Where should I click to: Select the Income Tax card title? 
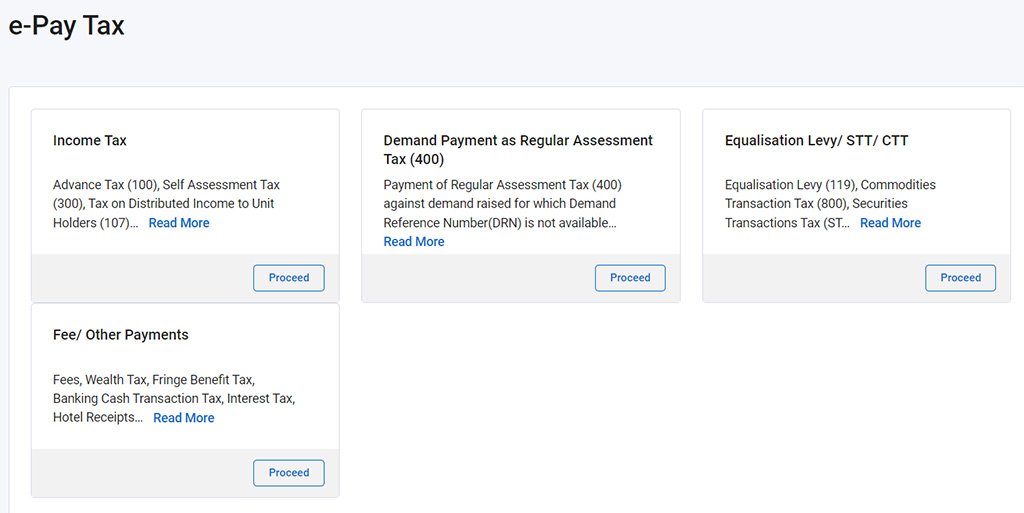coord(90,141)
